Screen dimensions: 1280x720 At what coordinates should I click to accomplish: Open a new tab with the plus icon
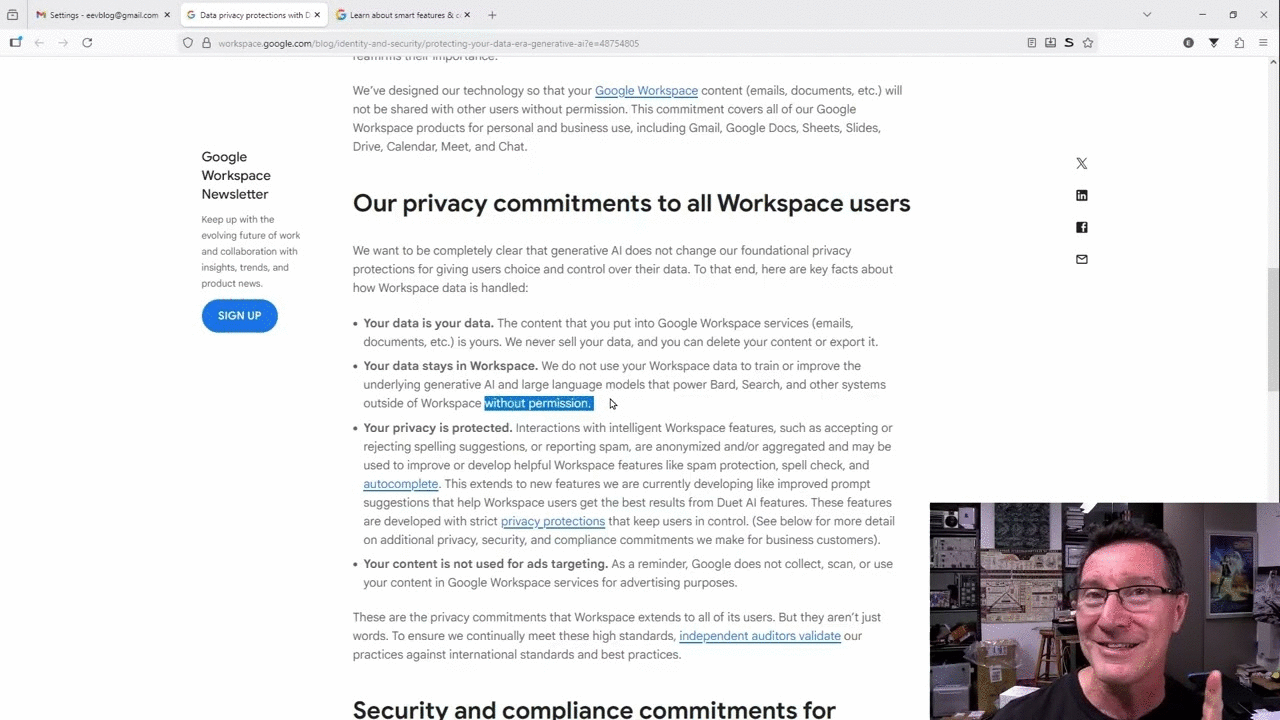coord(492,15)
